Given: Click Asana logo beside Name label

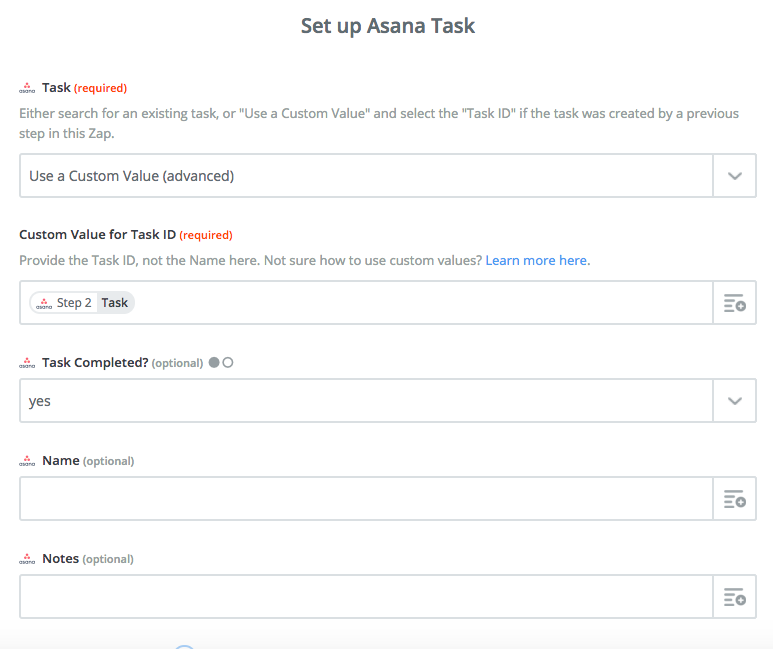Looking at the screenshot, I should click(27, 461).
